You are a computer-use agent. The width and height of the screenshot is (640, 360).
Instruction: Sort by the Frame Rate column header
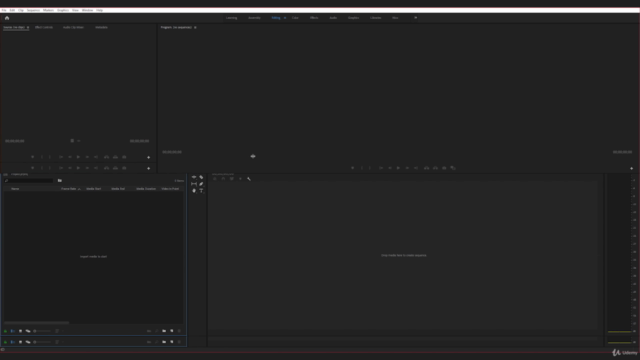(69, 189)
